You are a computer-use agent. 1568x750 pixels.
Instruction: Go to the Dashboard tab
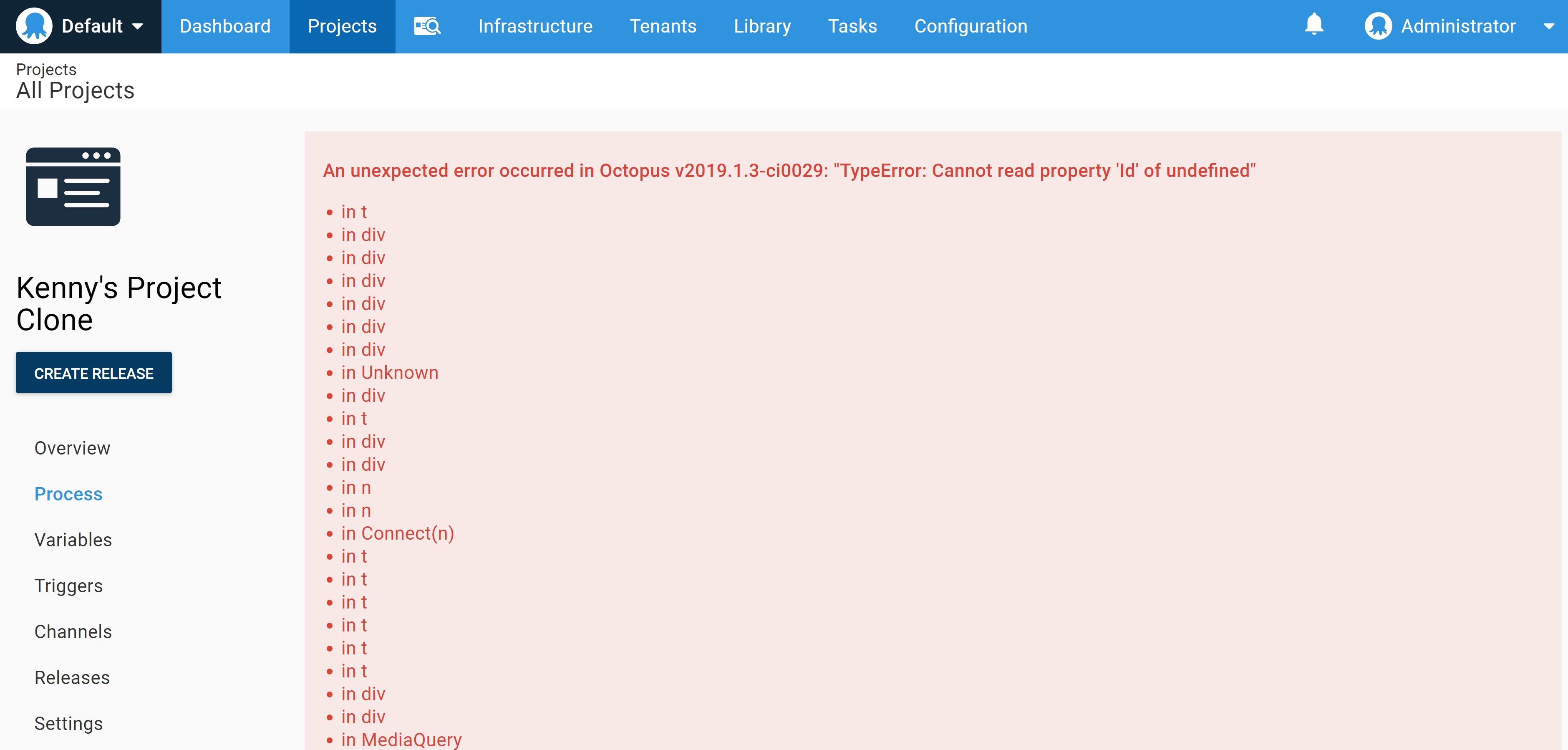[x=224, y=26]
